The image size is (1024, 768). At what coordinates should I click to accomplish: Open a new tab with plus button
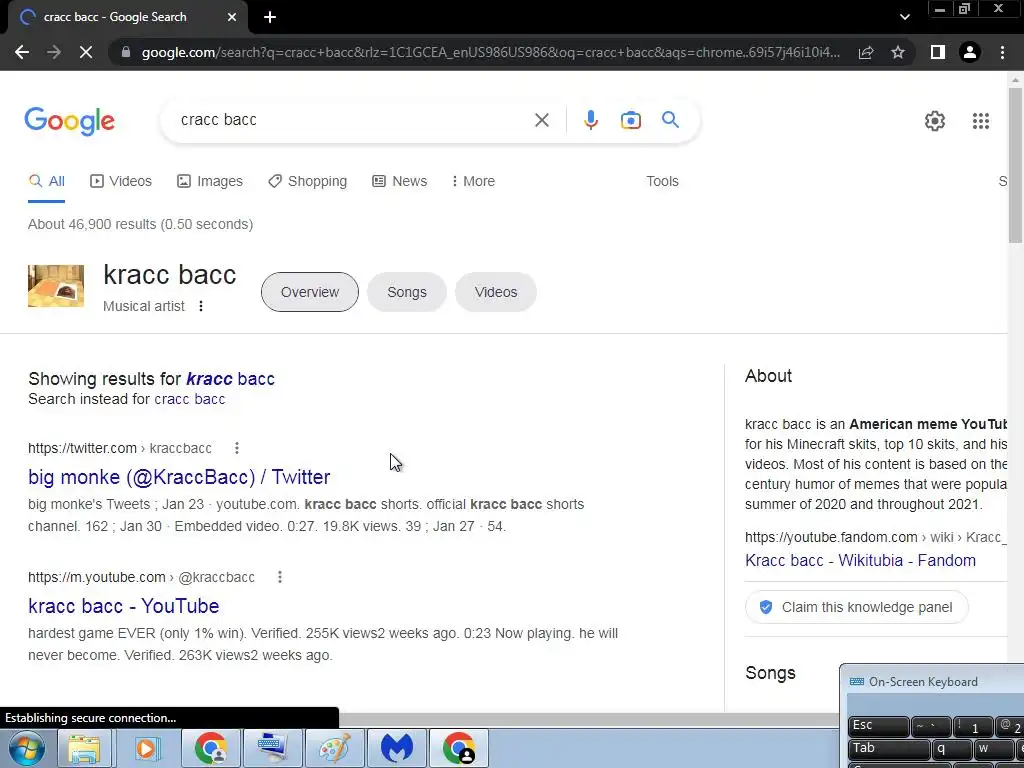[x=270, y=17]
